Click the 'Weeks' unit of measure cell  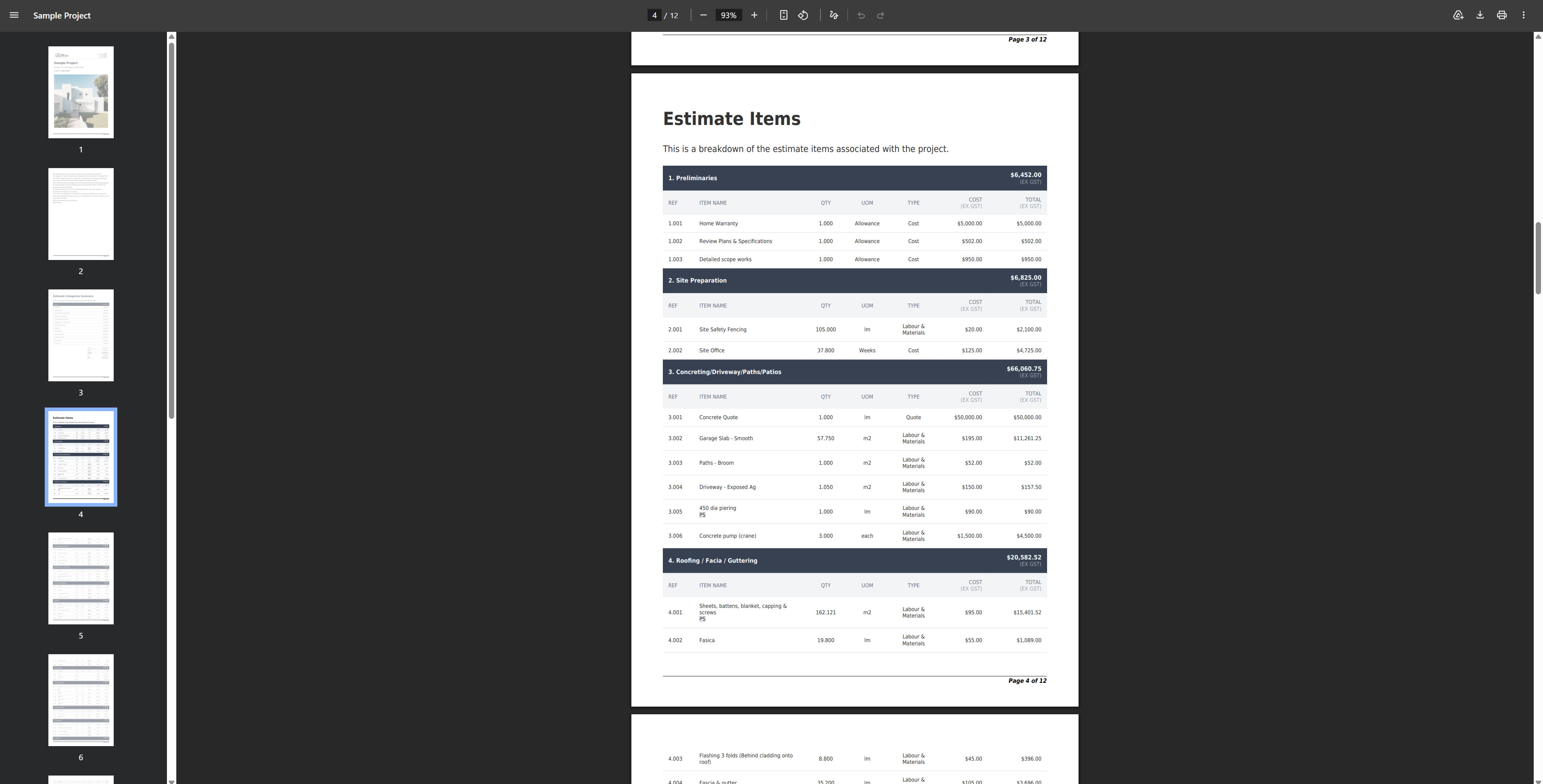[x=867, y=350]
